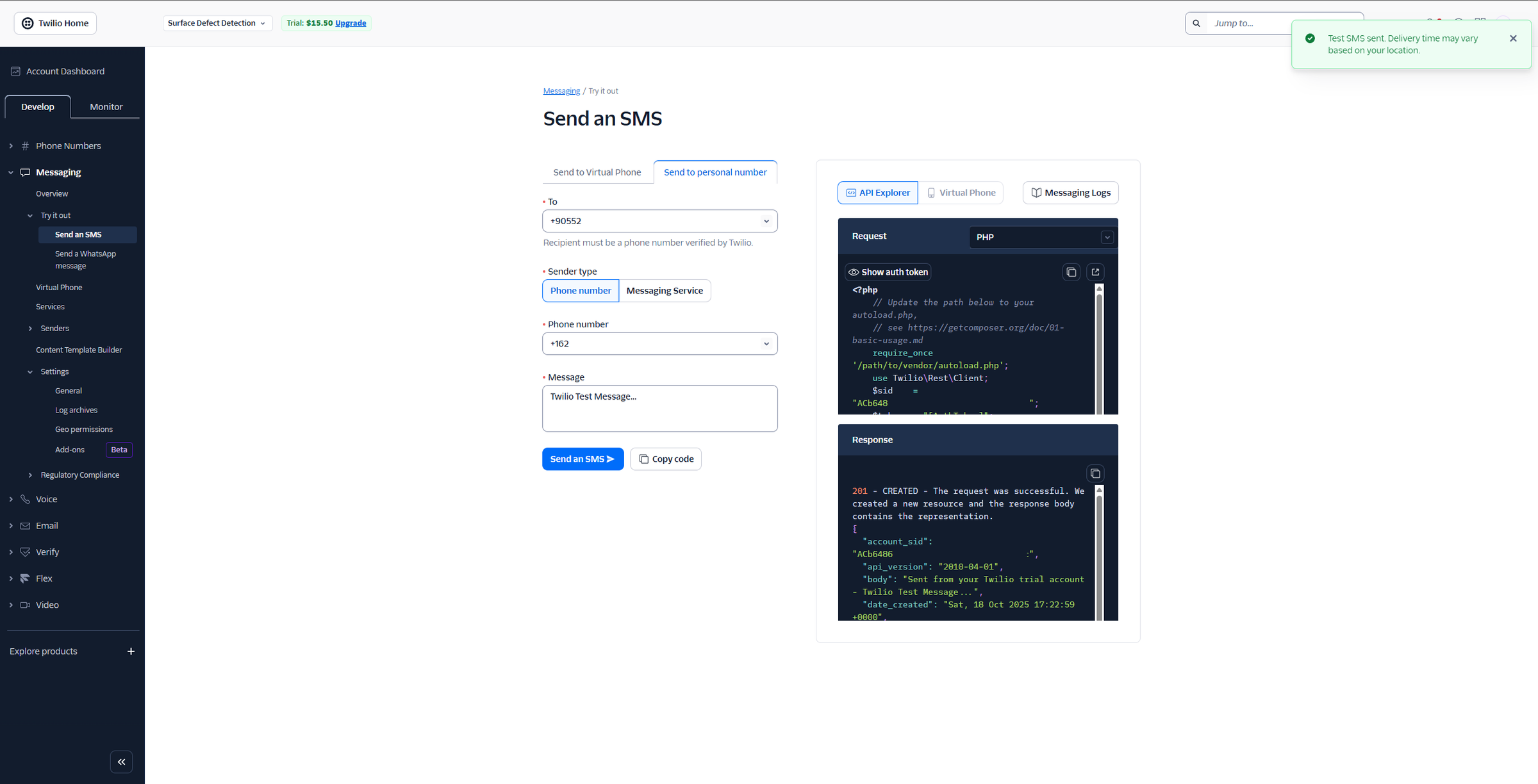This screenshot has width=1538, height=784.
Task: Click into the Message text area
Action: 659,409
